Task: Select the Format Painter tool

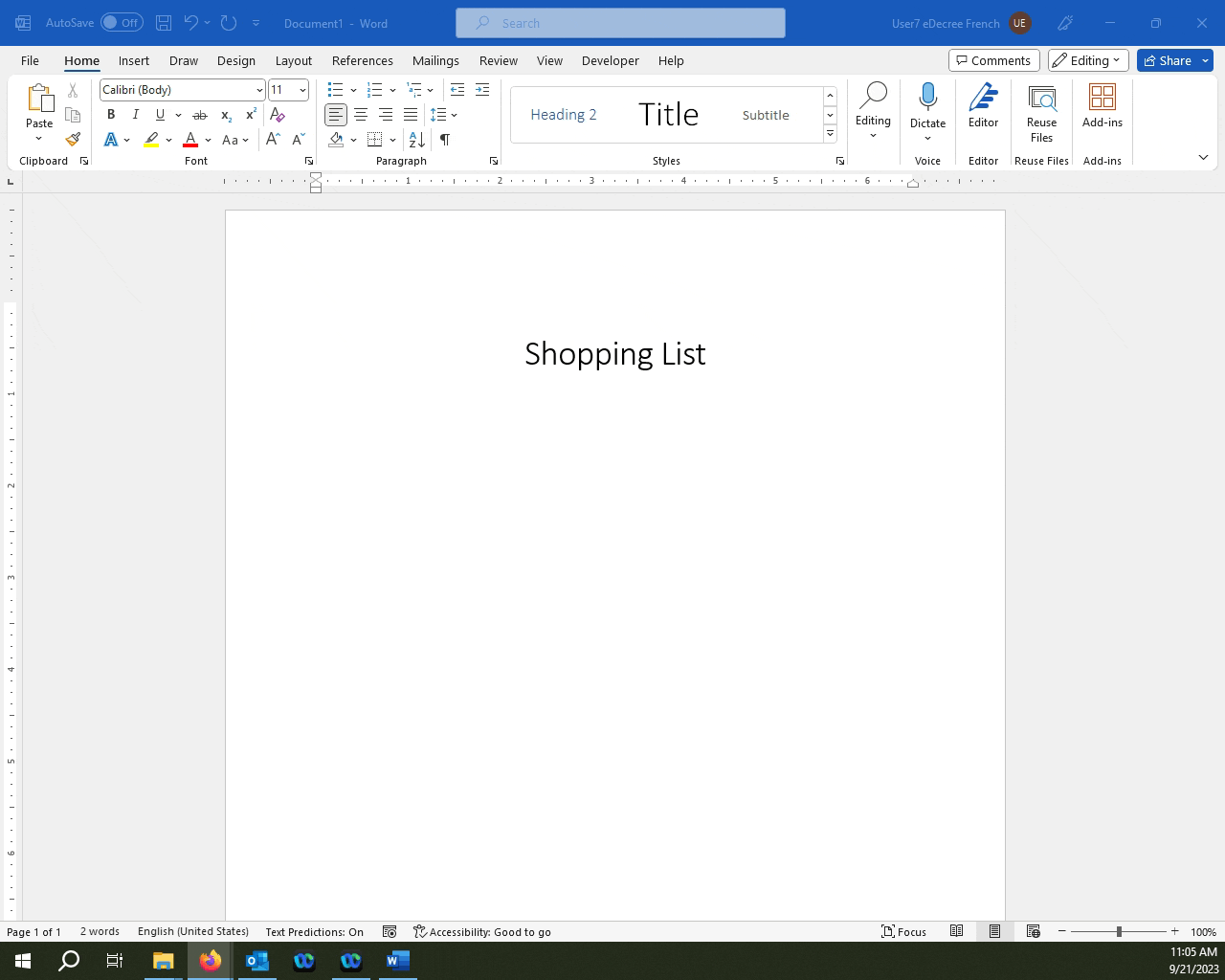Action: pyautogui.click(x=73, y=139)
